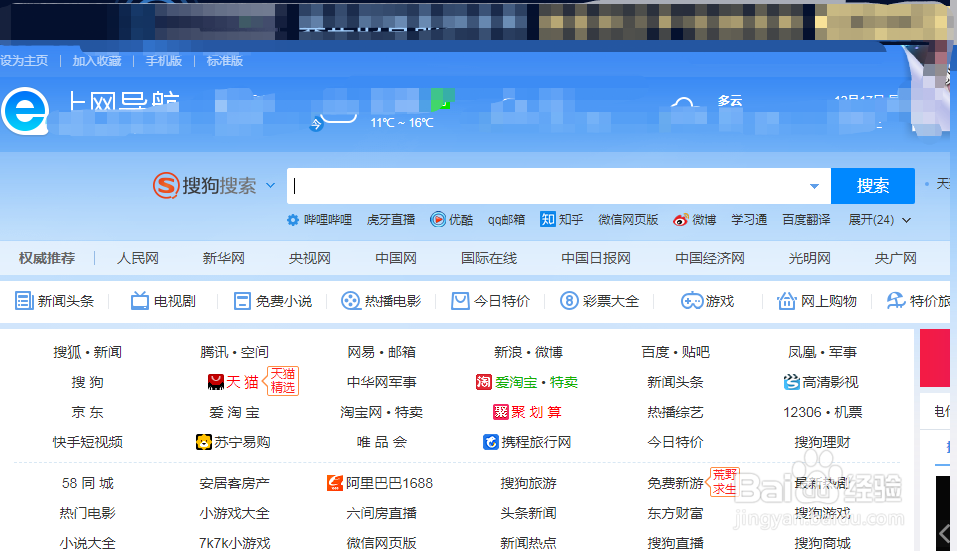Click the gear icon beside 哔哩哔哩
This screenshot has width=957, height=551.
293,220
